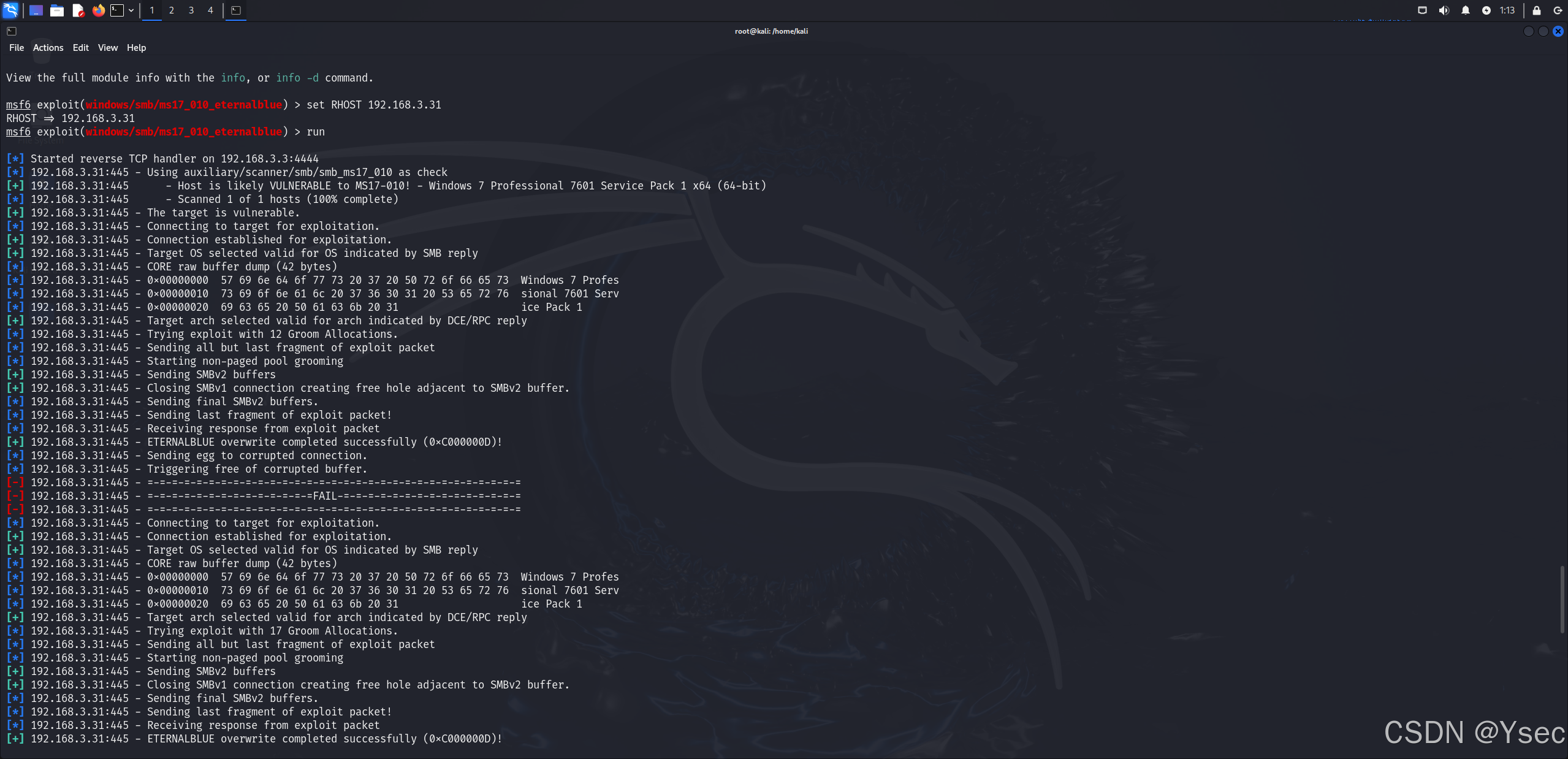The image size is (1568, 759).
Task: Launch the text editor panel icon
Action: [x=78, y=10]
